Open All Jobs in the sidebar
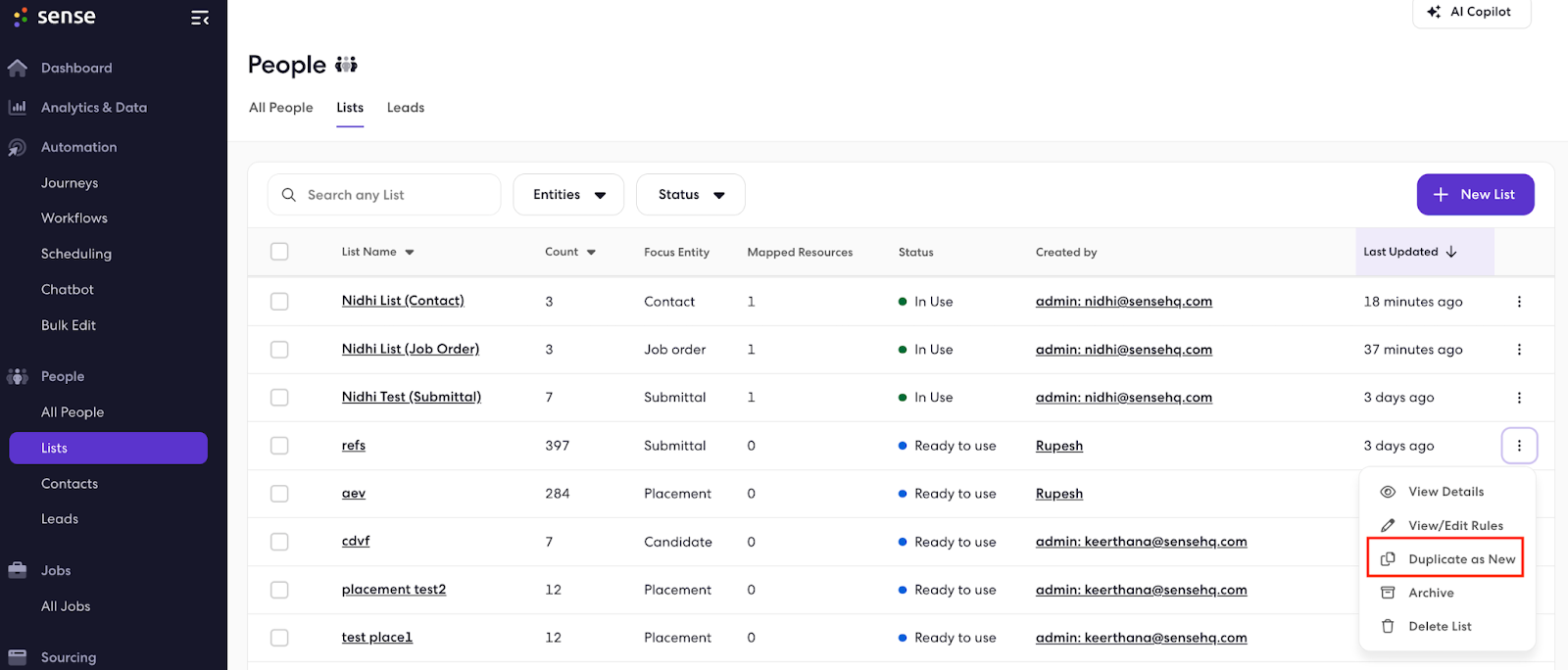 (66, 606)
